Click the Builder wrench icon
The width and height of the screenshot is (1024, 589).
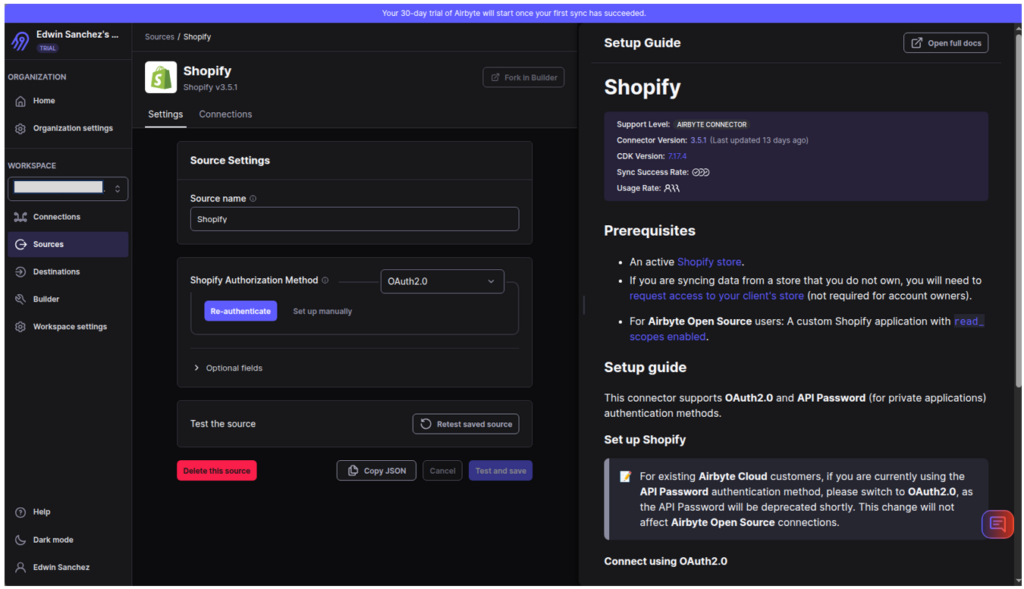[20, 299]
